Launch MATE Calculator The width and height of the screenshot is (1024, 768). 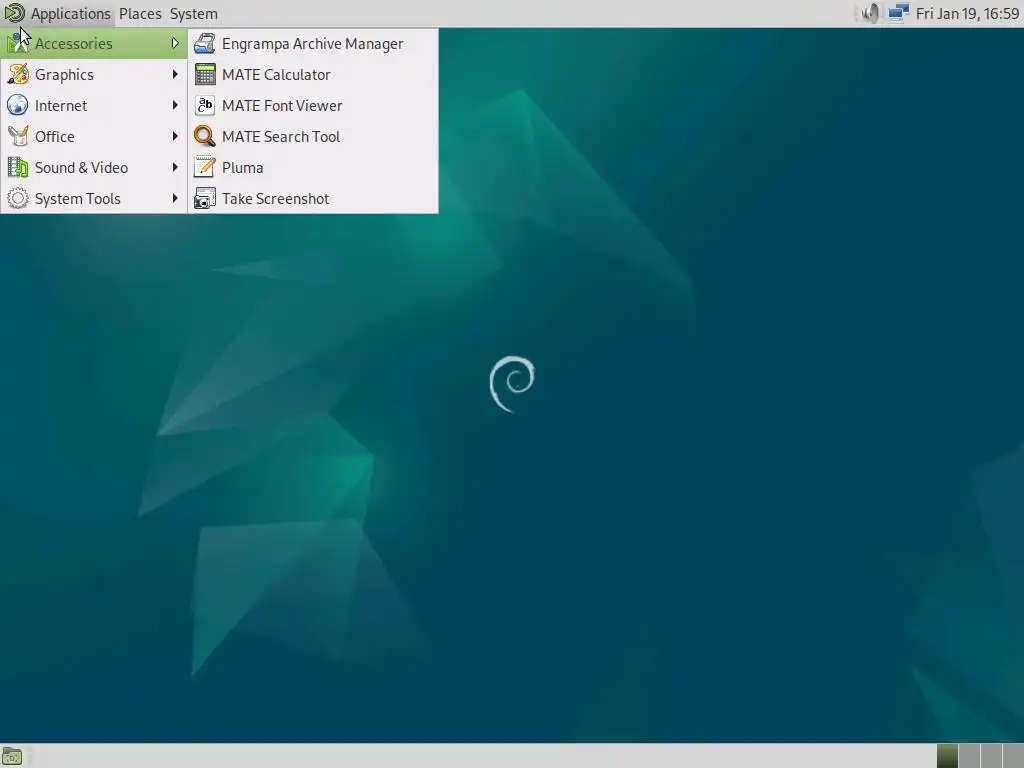[x=313, y=74]
